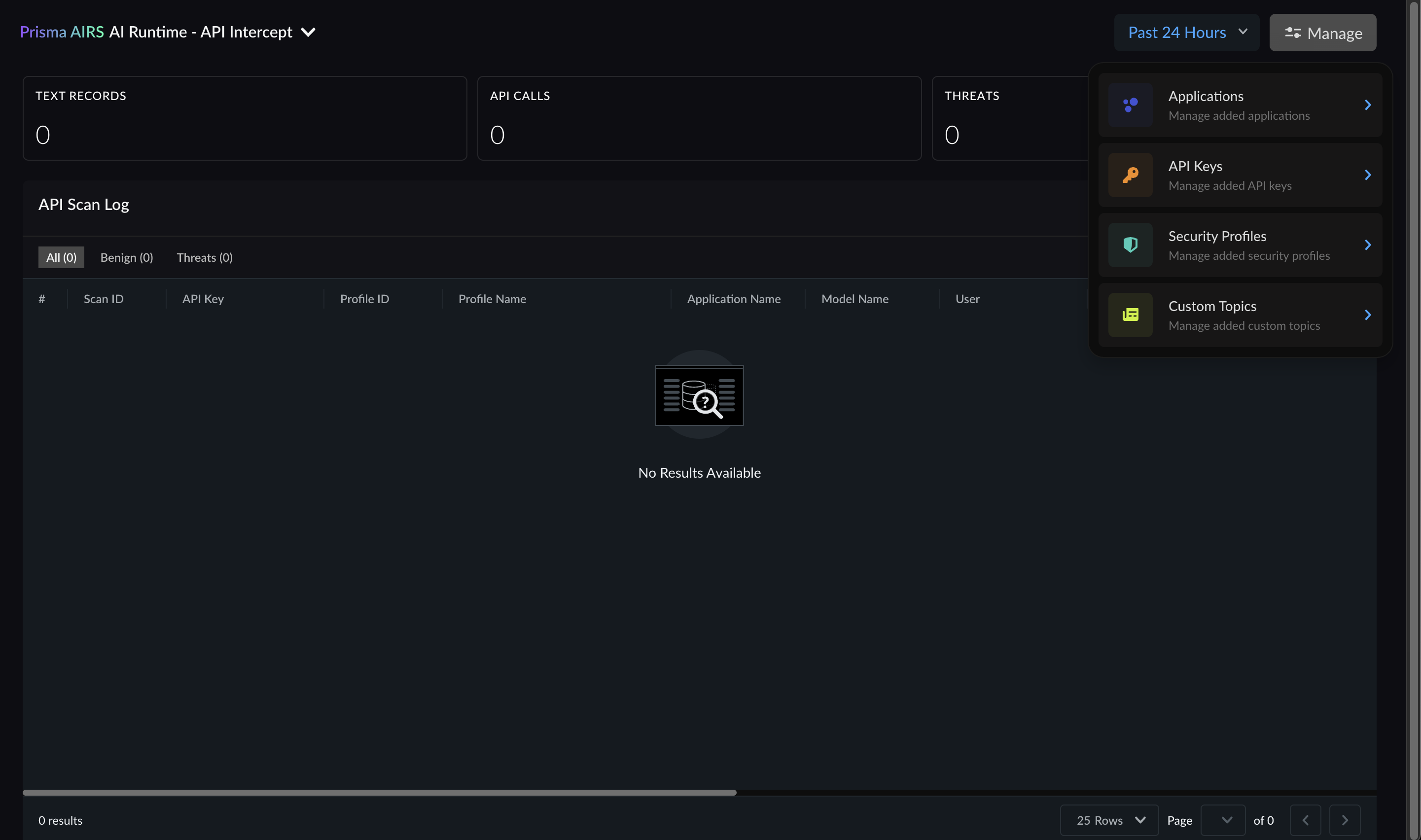Viewport: 1421px width, 840px height.
Task: Open Security Profiles management entry
Action: [1240, 245]
